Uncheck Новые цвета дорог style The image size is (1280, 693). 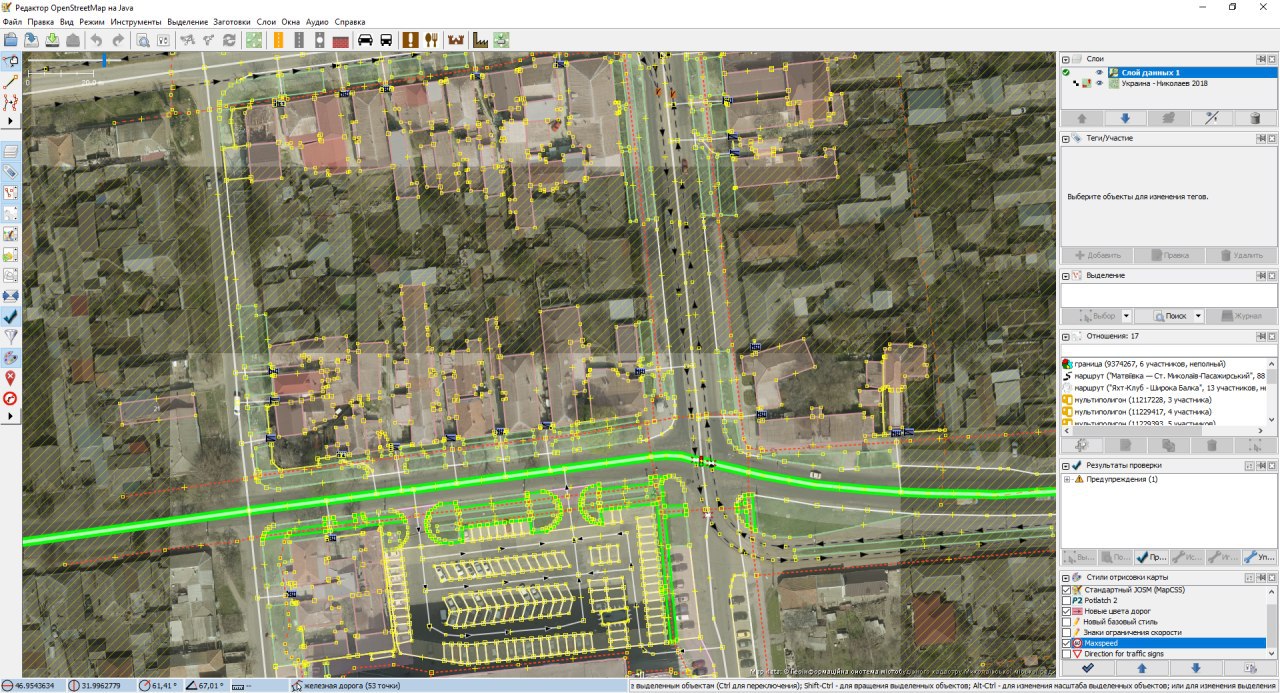1066,611
